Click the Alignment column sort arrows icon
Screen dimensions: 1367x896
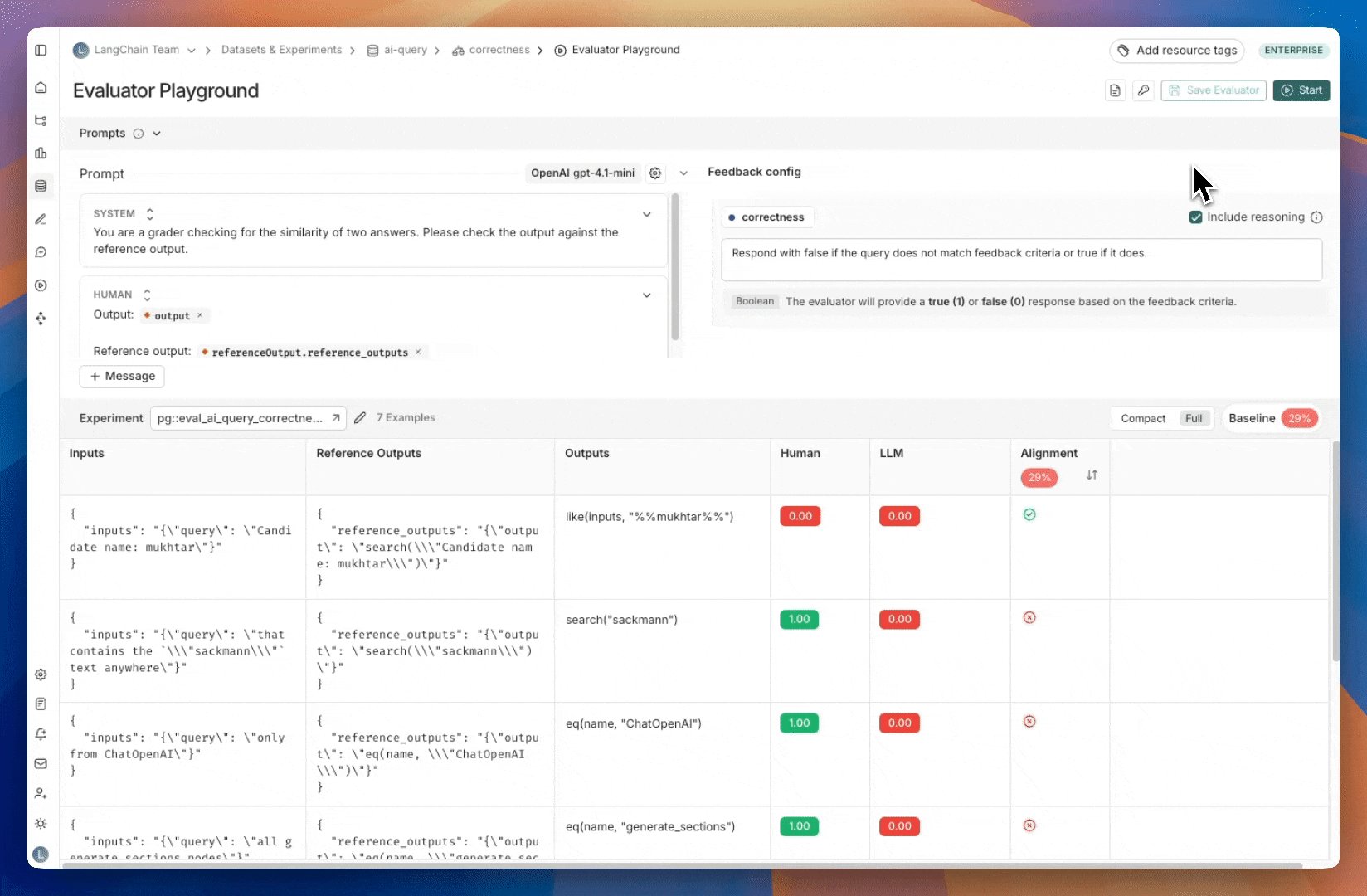click(x=1092, y=475)
